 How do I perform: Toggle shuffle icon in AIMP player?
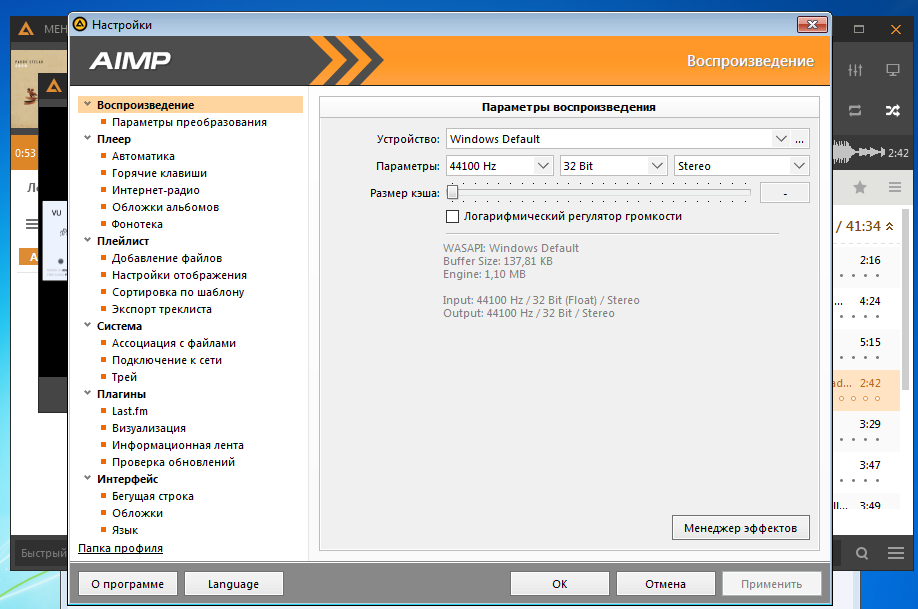(x=892, y=110)
